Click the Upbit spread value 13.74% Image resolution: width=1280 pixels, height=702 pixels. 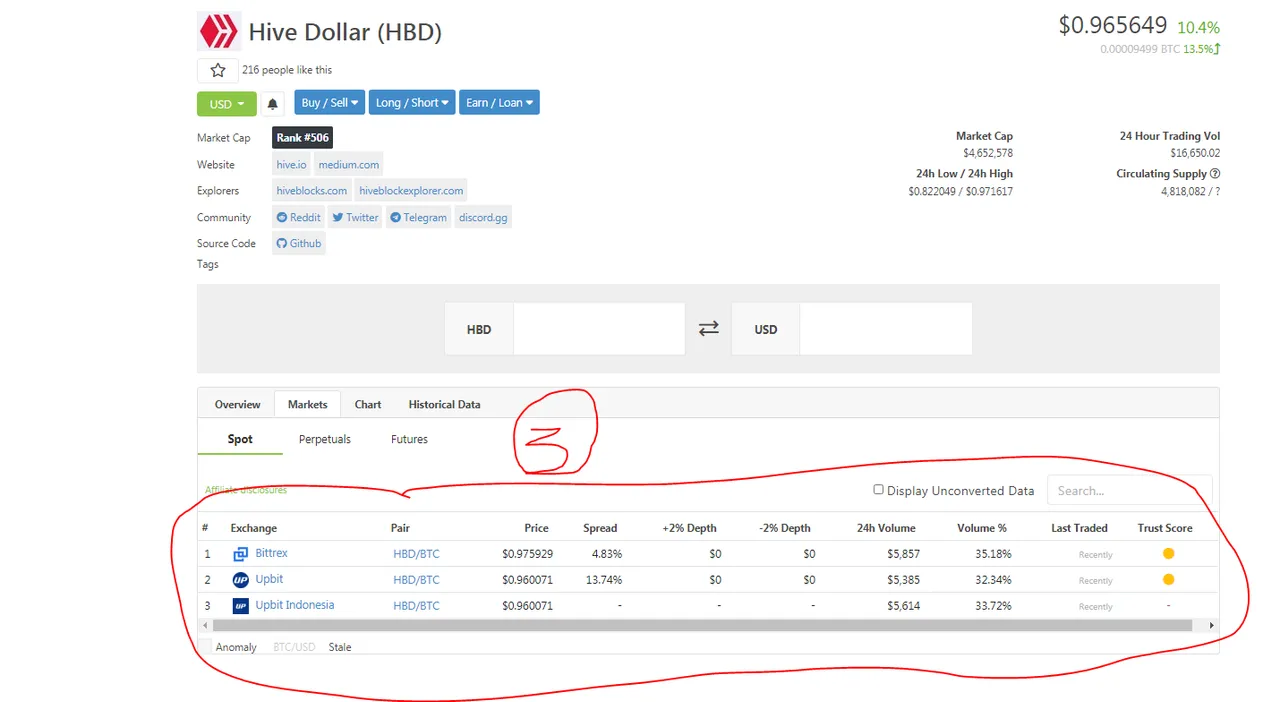coord(604,580)
